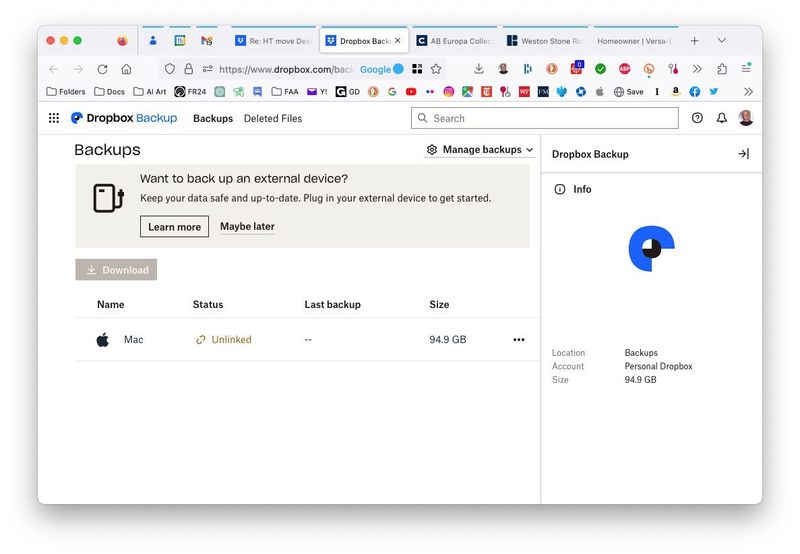This screenshot has width=800, height=554.
Task: Switch to the Deleted Files tab
Action: (x=272, y=118)
